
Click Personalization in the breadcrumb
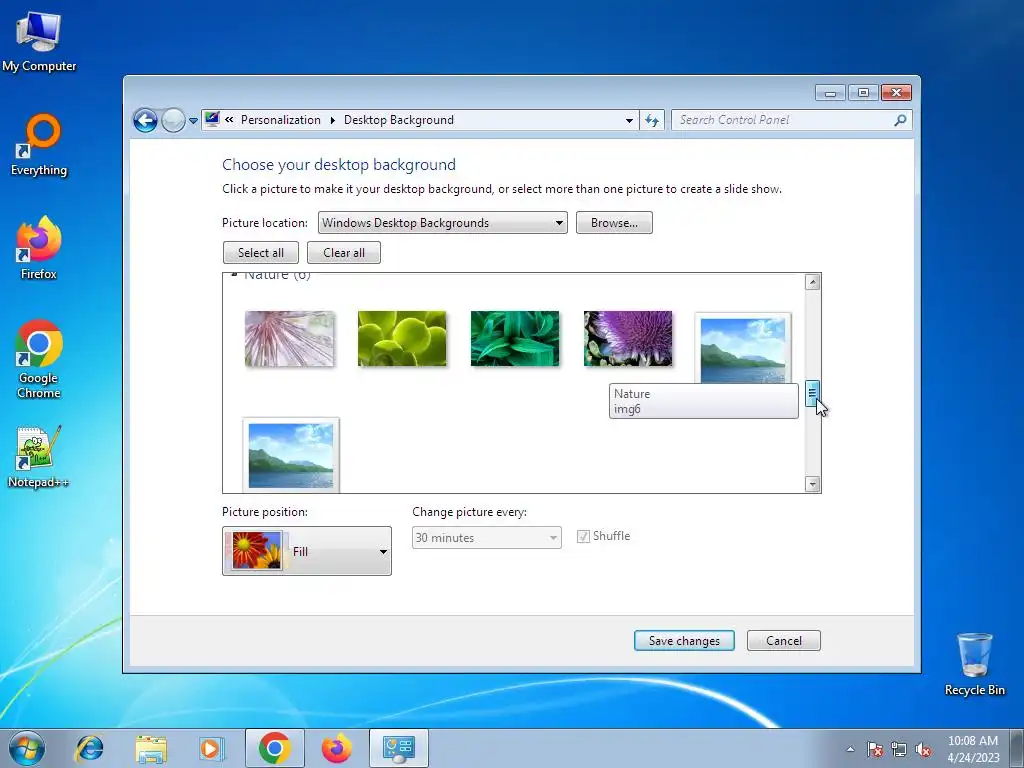(281, 120)
